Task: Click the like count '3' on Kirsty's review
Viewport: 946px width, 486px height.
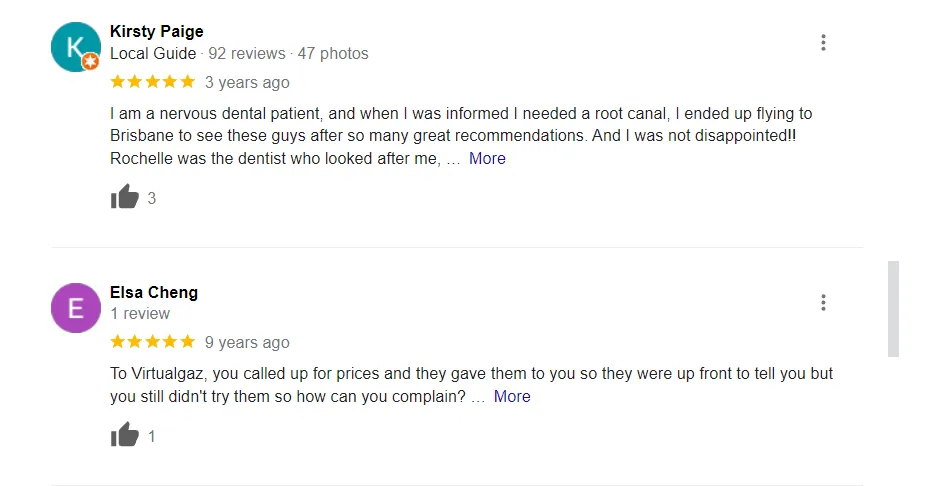Action: point(152,198)
